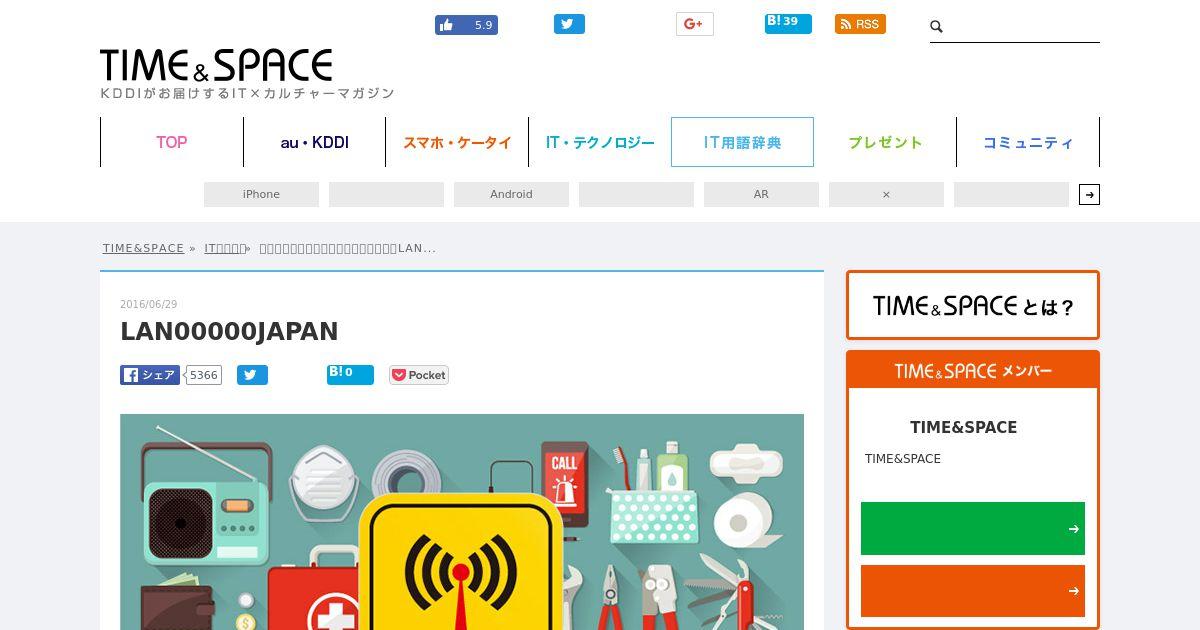The height and width of the screenshot is (630, 1200).
Task: Open the スマホ・ケータイ navigation tab
Action: coord(457,142)
